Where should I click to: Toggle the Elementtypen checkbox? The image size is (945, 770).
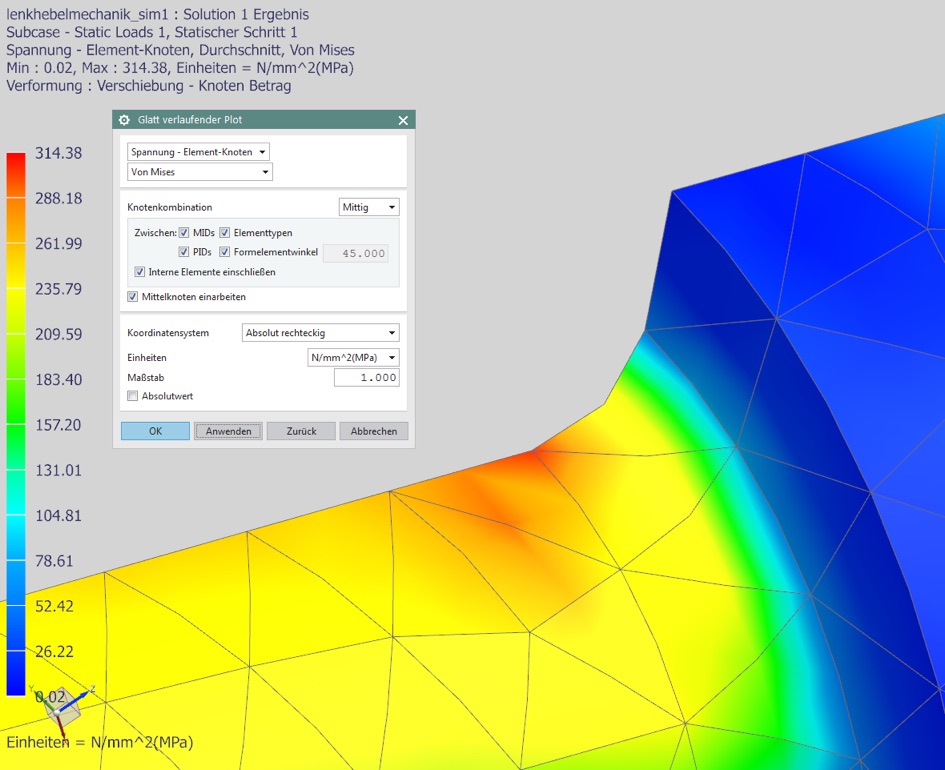point(225,233)
